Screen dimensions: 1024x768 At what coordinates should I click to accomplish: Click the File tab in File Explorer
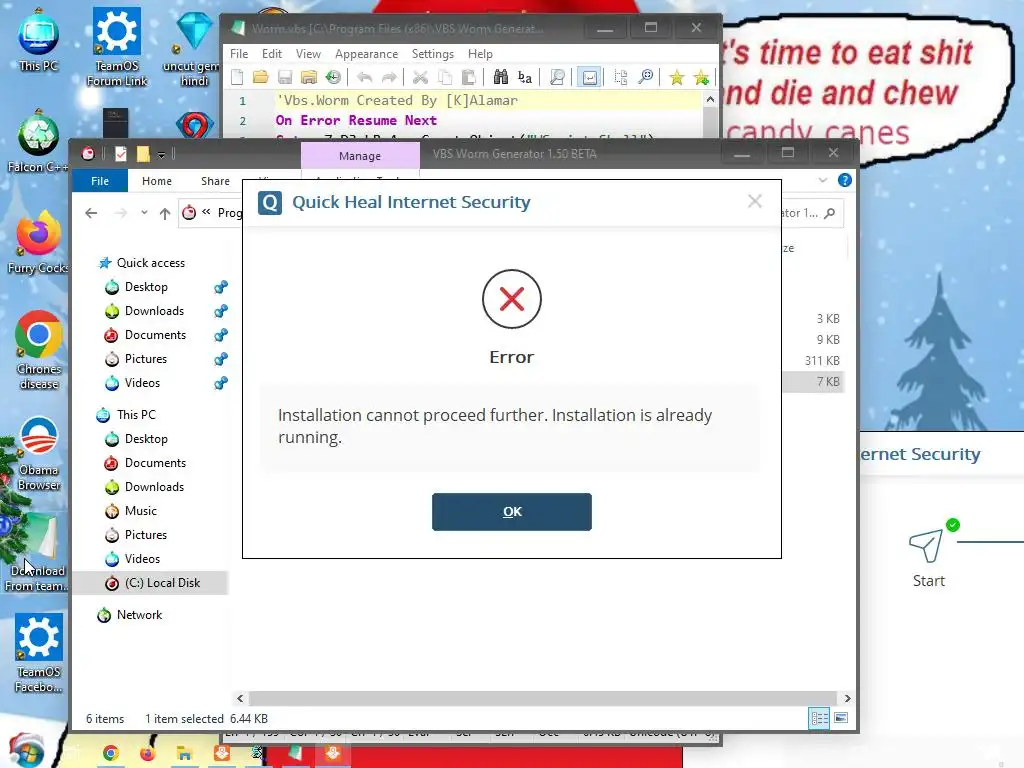100,181
